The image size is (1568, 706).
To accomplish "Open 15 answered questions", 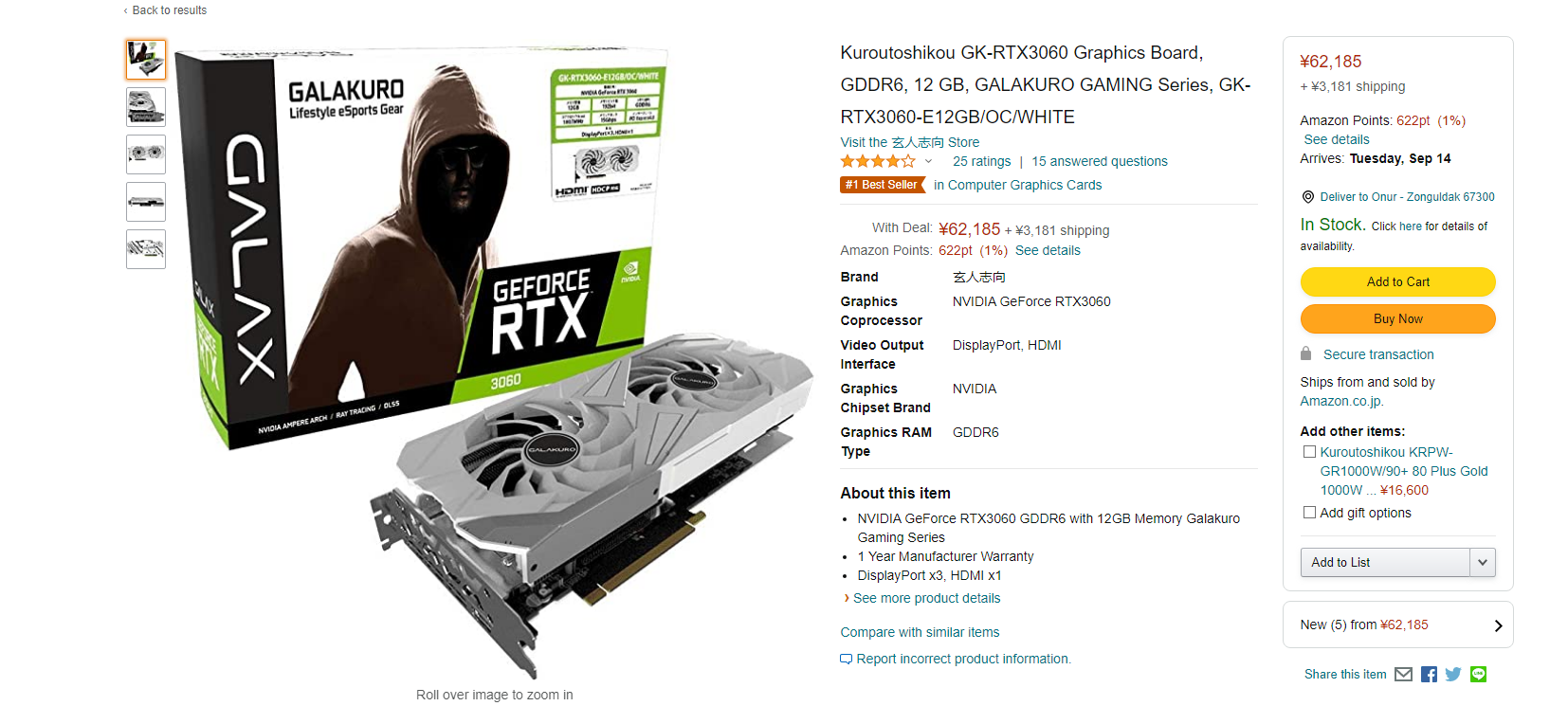I will click(1099, 161).
